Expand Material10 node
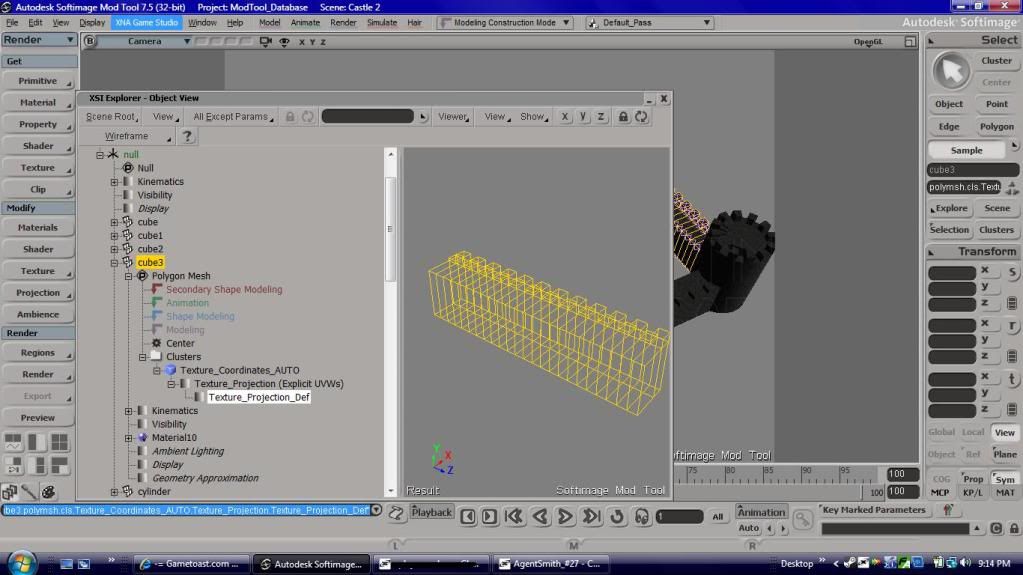 click(129, 438)
